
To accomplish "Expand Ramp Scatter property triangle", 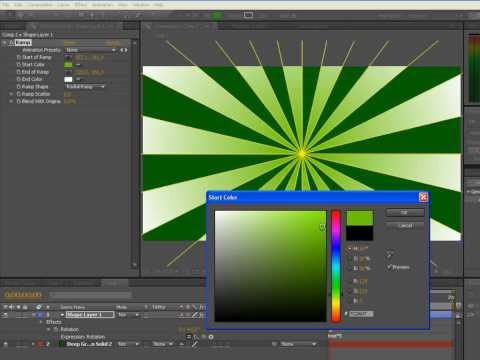I will coord(12,94).
